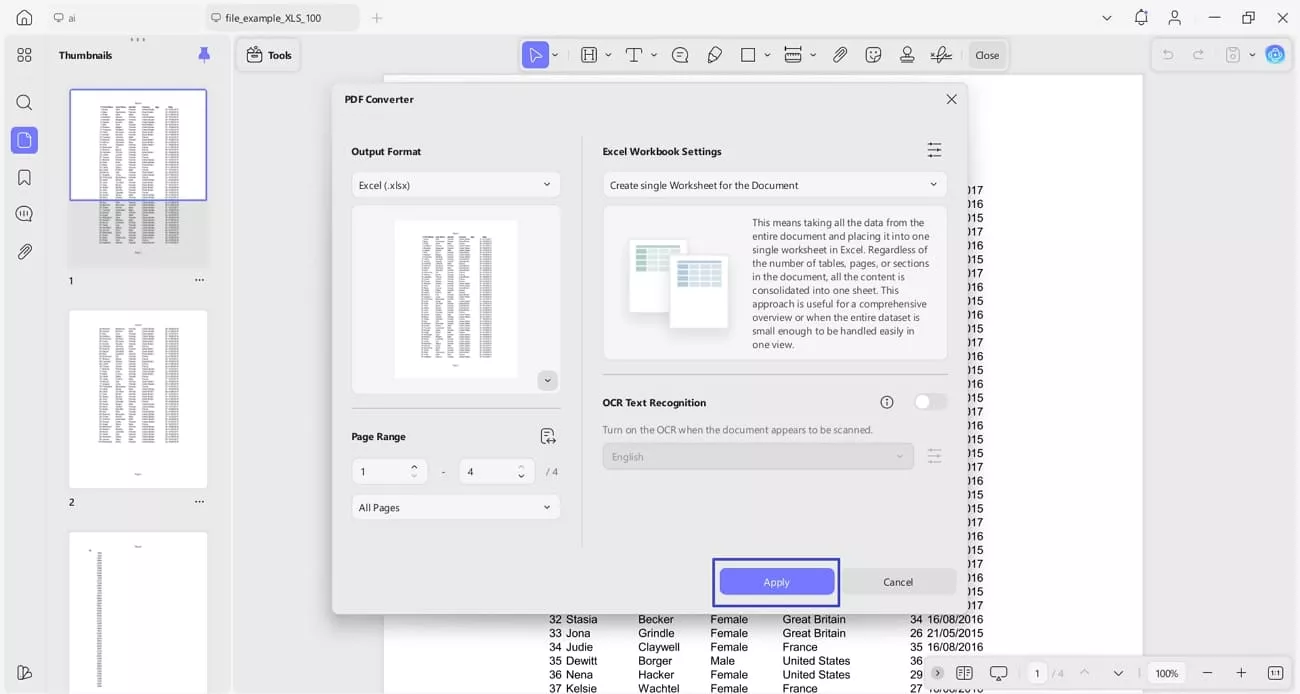Launch the AI assistant icon top right

(1275, 55)
